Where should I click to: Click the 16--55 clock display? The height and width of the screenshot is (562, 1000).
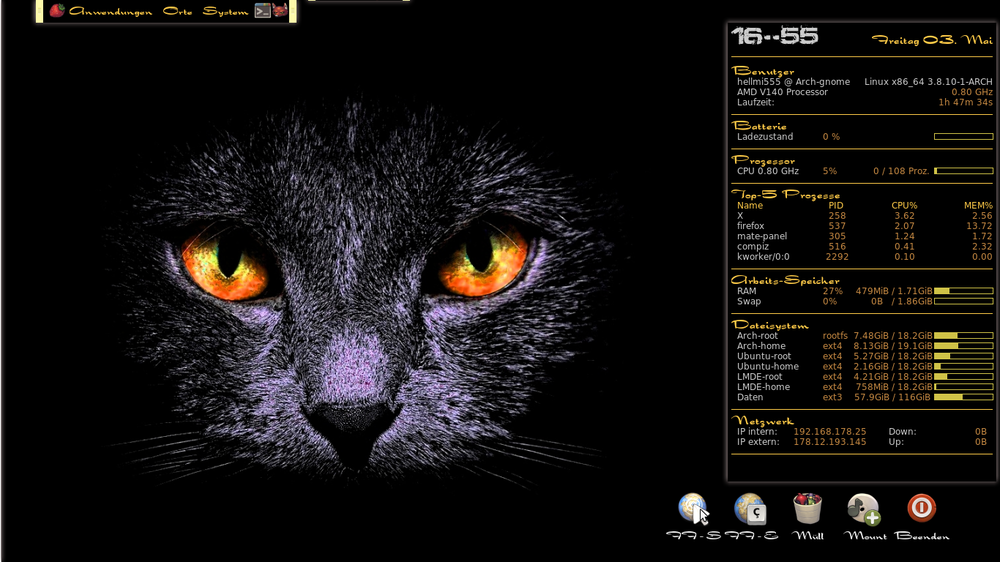click(775, 37)
